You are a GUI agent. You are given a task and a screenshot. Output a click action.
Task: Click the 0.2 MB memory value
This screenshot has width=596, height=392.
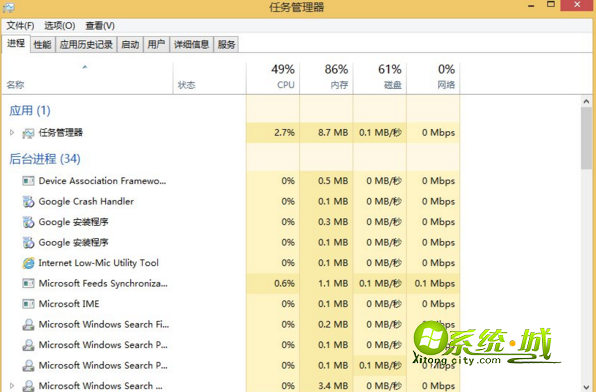[x=333, y=325]
